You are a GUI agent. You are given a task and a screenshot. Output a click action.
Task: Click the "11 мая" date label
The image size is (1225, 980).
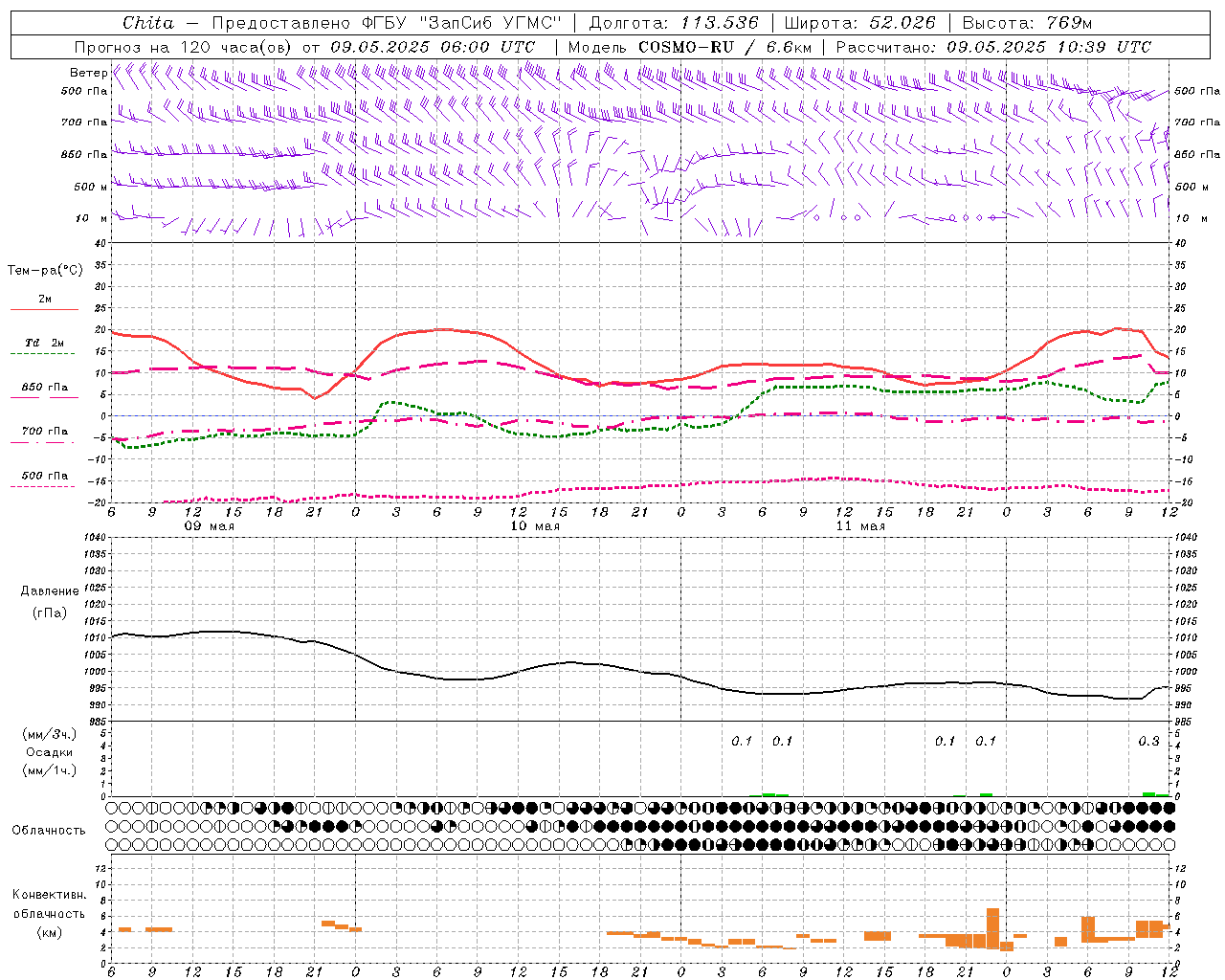[x=860, y=526]
